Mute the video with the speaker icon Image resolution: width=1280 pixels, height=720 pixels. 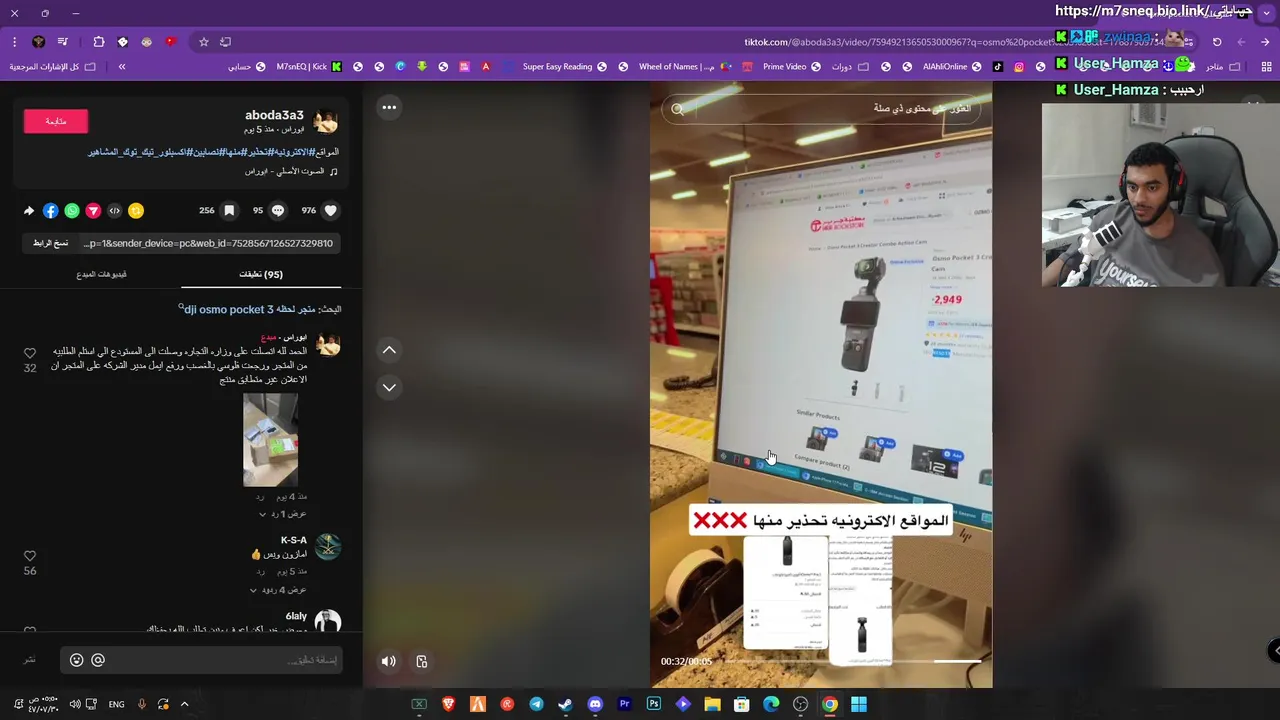click(x=389, y=661)
